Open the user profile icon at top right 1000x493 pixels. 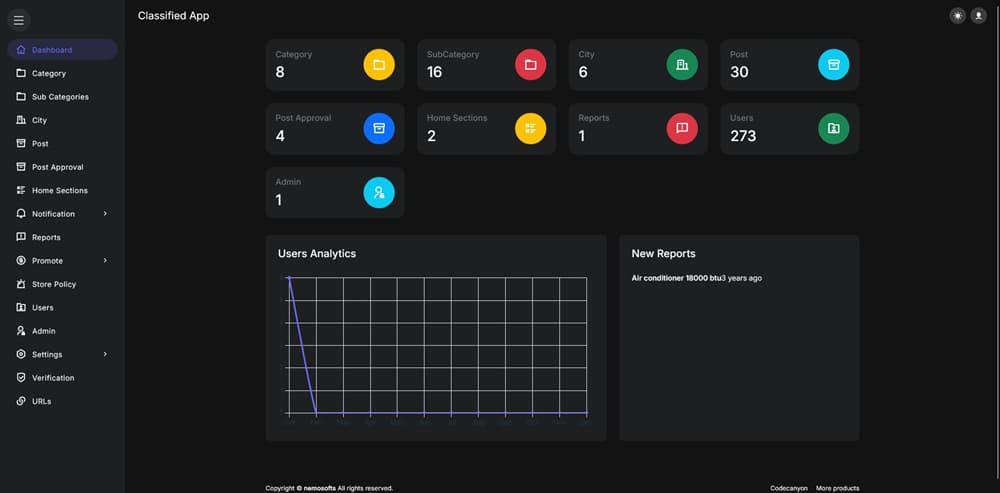pos(978,16)
